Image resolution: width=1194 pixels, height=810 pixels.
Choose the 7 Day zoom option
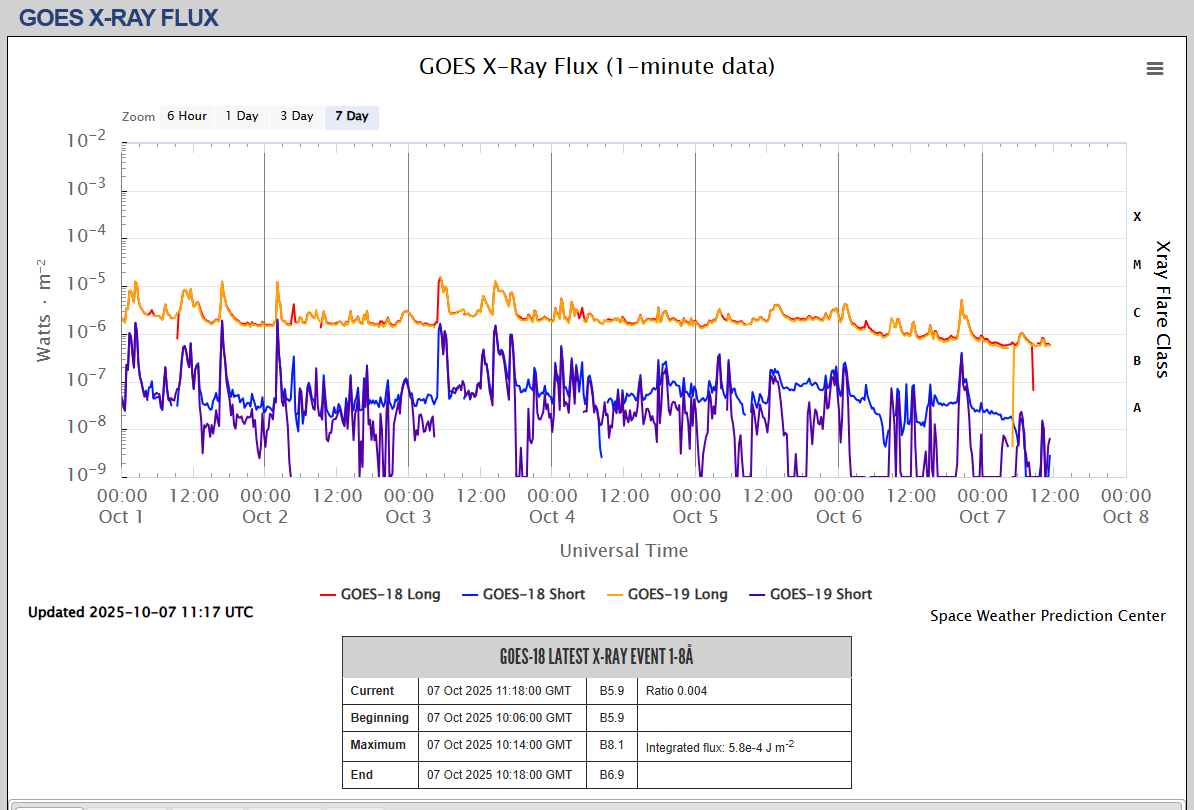tap(352, 116)
